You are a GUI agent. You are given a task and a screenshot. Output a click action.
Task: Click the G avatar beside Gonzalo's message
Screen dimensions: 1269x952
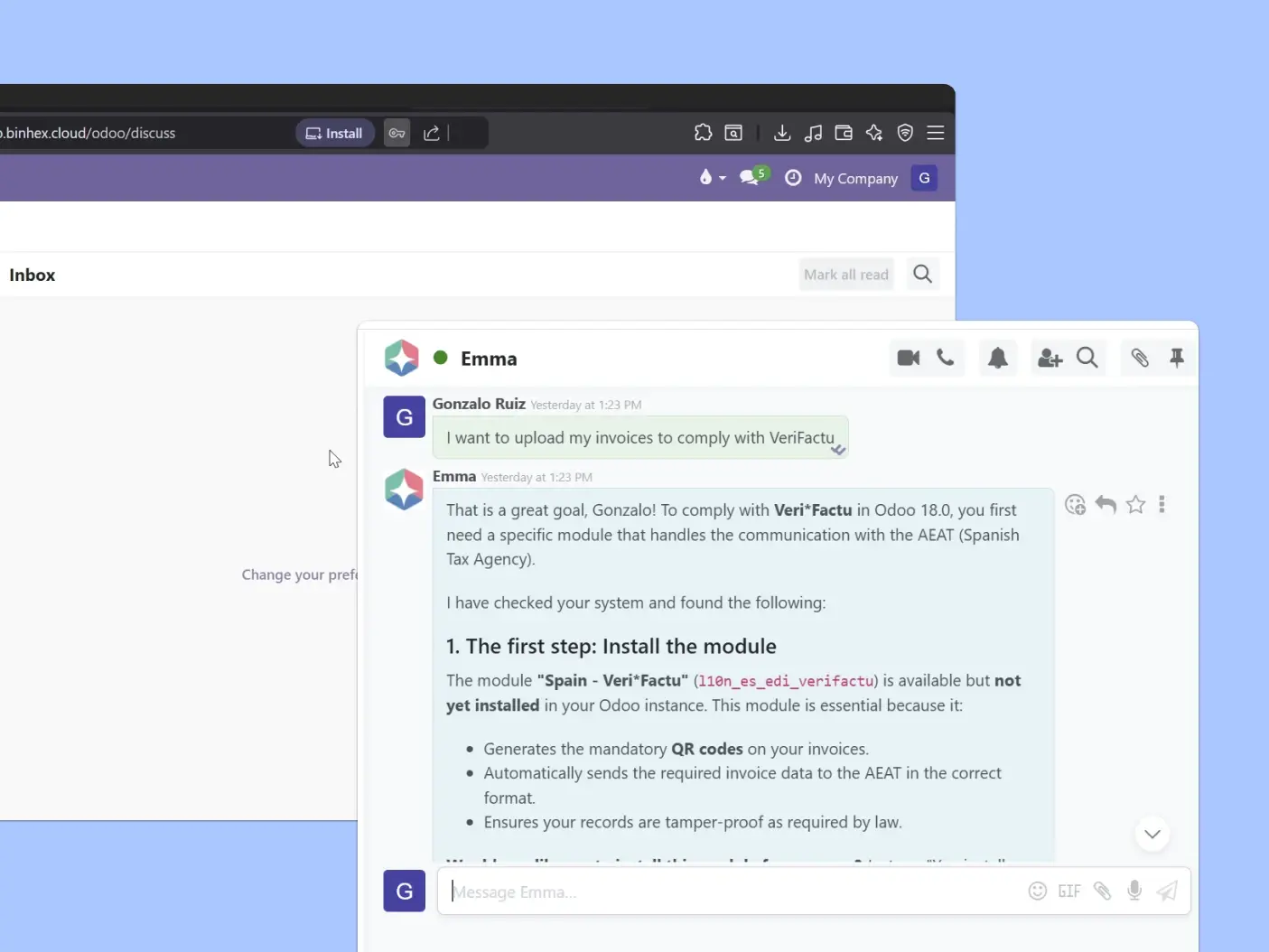tap(405, 417)
